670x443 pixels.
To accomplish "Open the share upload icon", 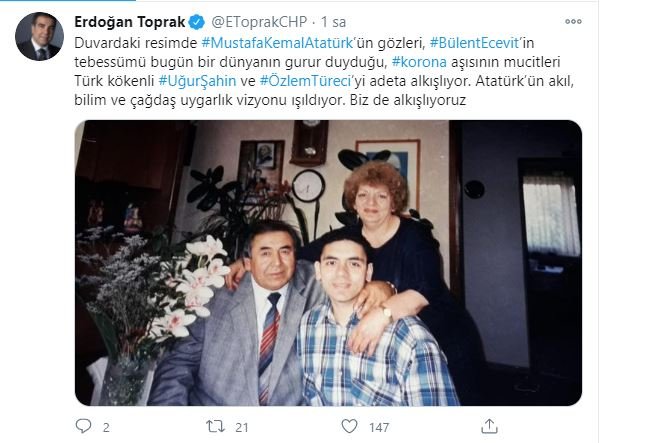I will point(489,426).
